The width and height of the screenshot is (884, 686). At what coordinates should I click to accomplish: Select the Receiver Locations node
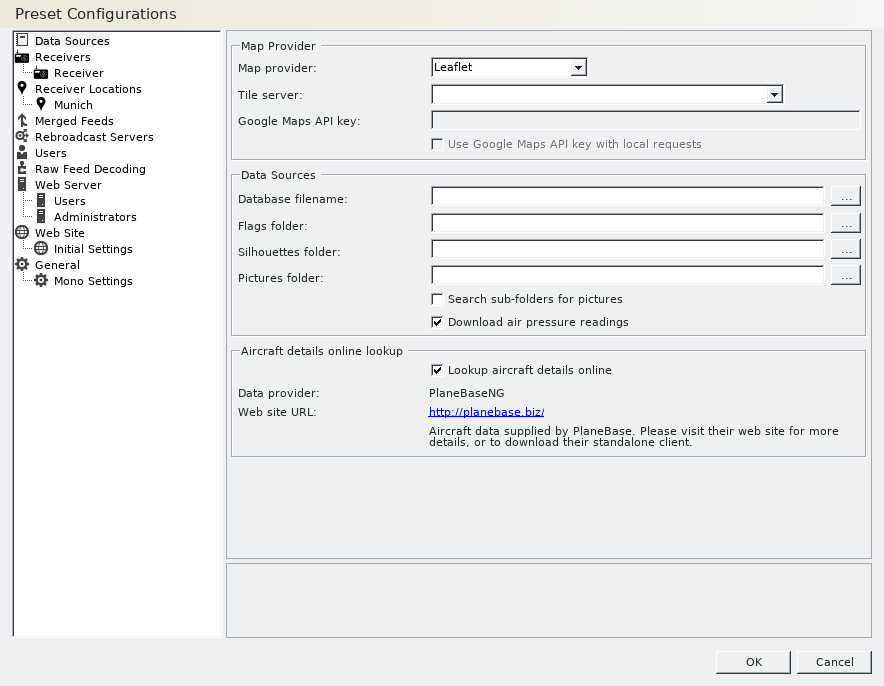tap(88, 89)
